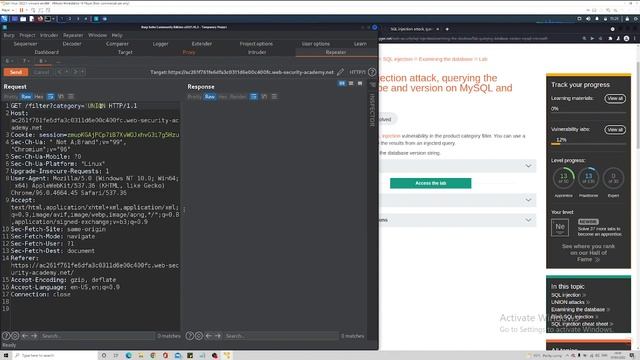Open the Intruder menu
Image resolution: width=640 pixels, height=360 pixels.
pyautogui.click(x=49, y=36)
